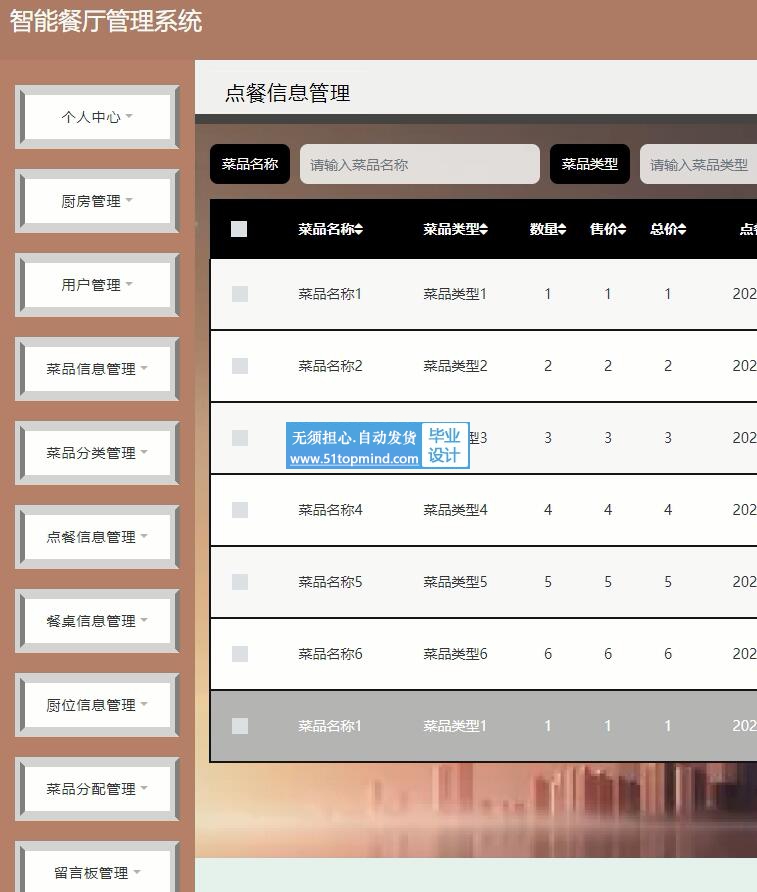Image resolution: width=757 pixels, height=892 pixels.
Task: Select the 菜品名称4 cell
Action: click(x=330, y=510)
